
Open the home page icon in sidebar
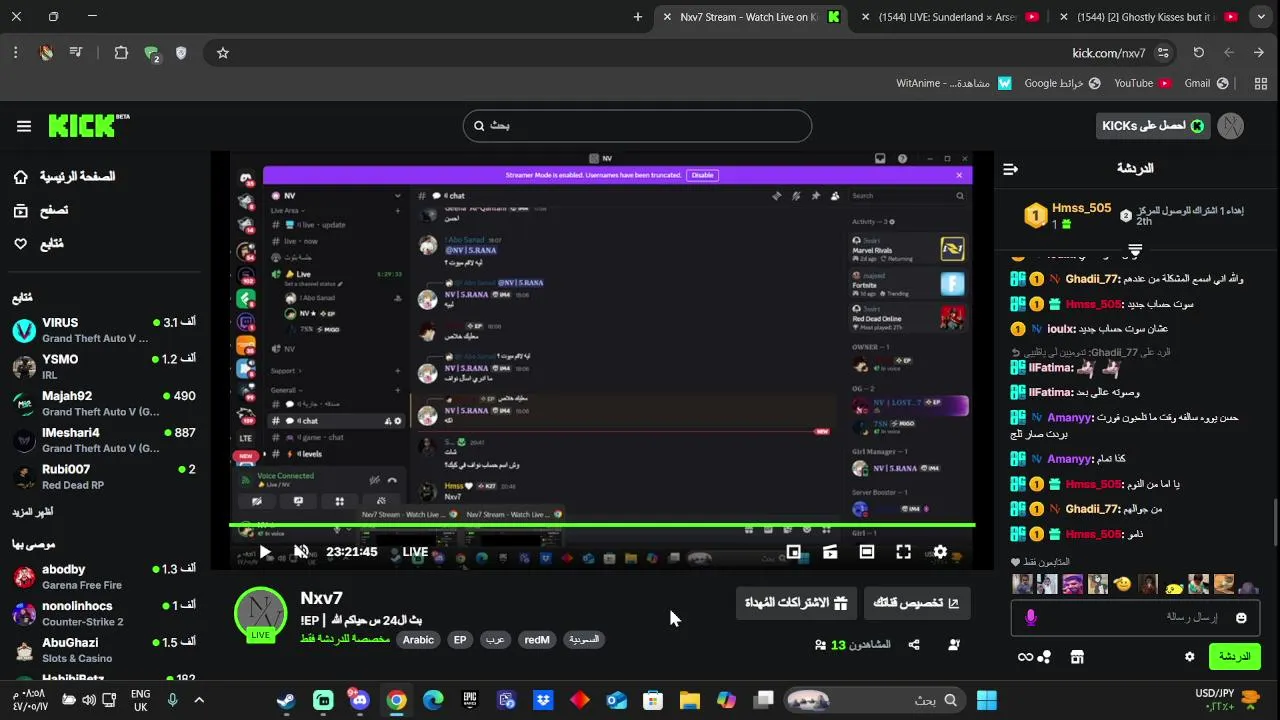click(x=21, y=177)
